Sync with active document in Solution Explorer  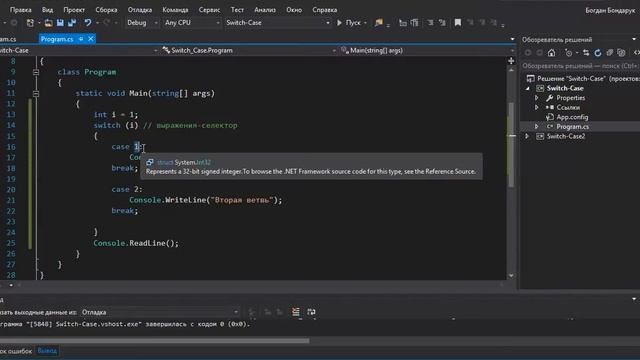586,53
